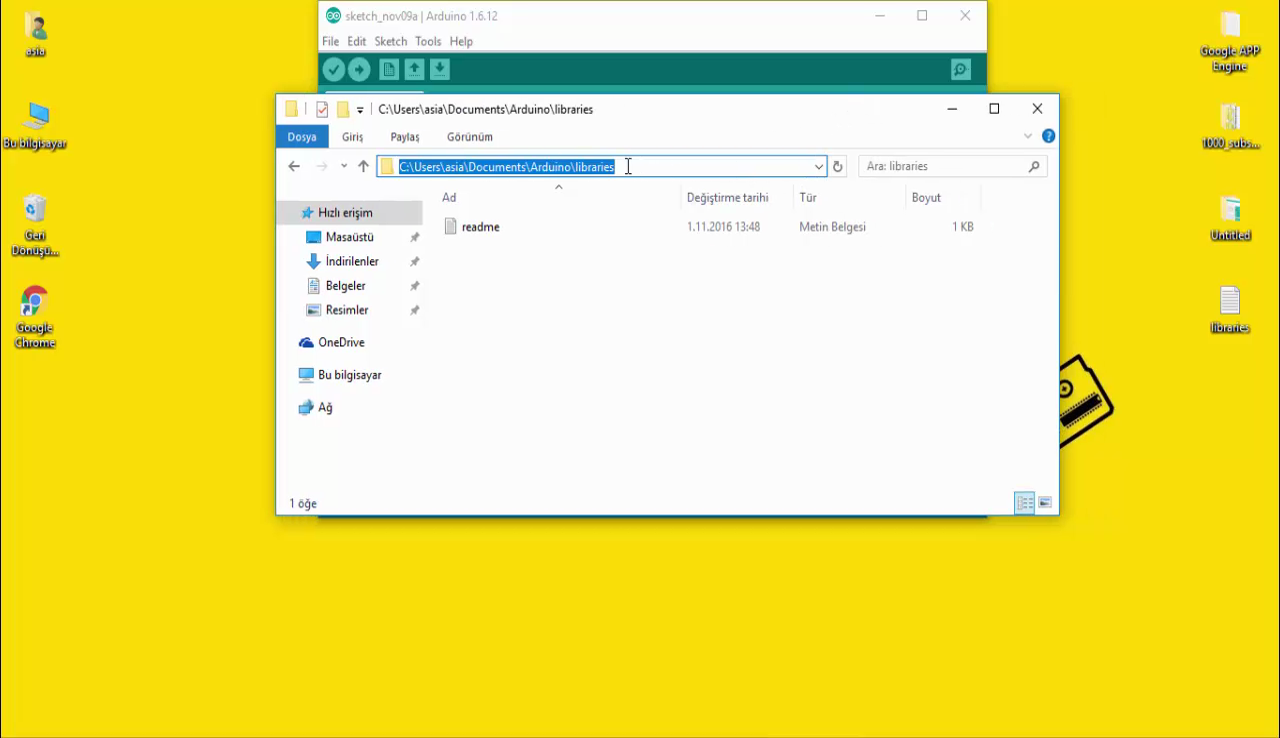This screenshot has height=738, width=1280.
Task: Switch Explorer to details view
Action: tap(1024, 503)
